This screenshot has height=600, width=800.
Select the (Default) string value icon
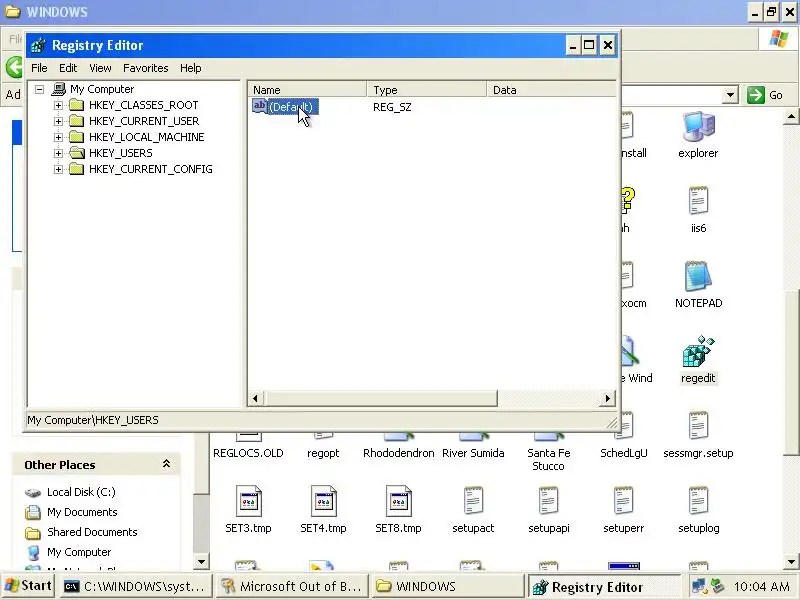point(260,106)
